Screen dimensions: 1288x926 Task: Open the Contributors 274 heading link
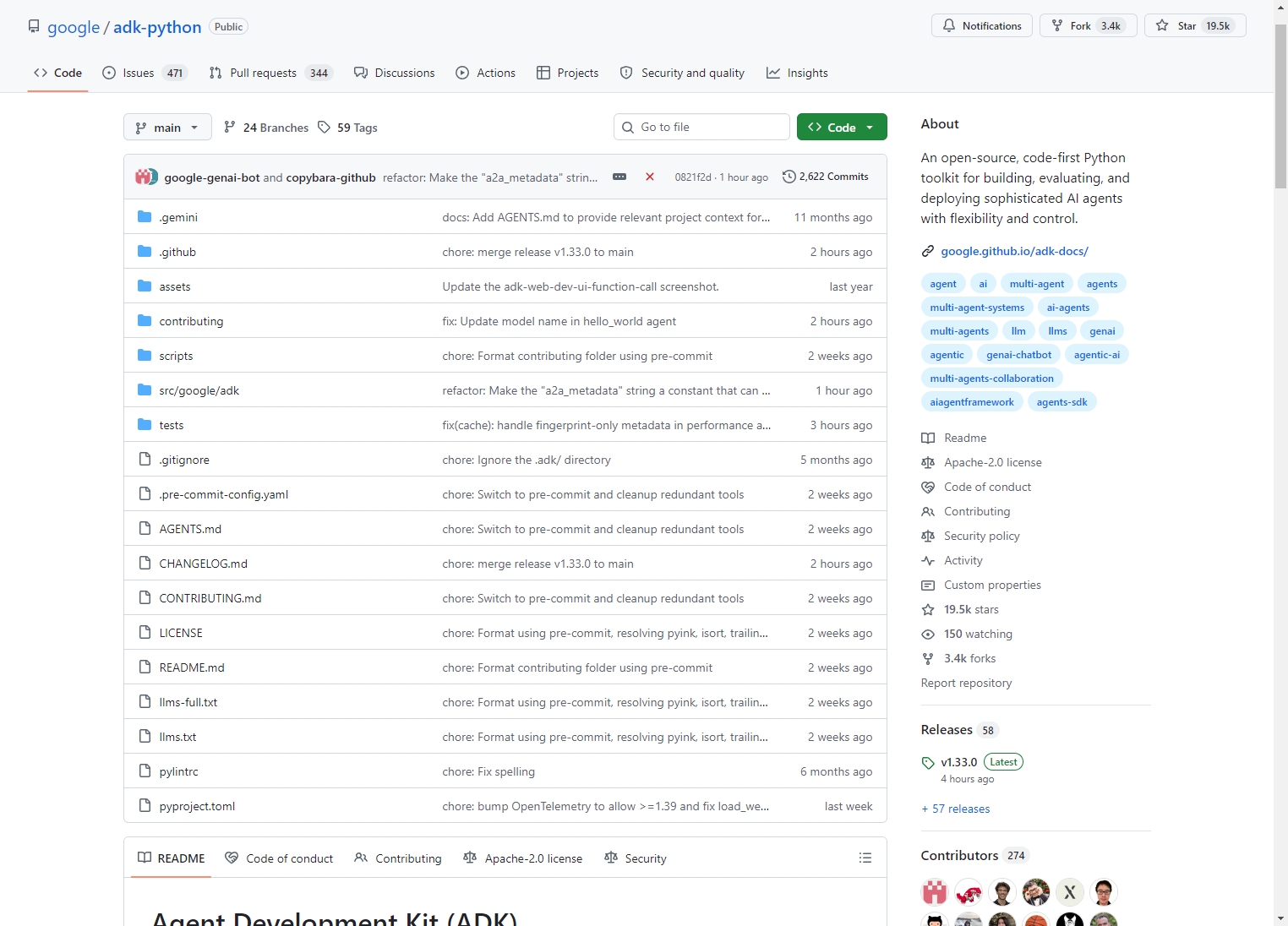click(974, 855)
